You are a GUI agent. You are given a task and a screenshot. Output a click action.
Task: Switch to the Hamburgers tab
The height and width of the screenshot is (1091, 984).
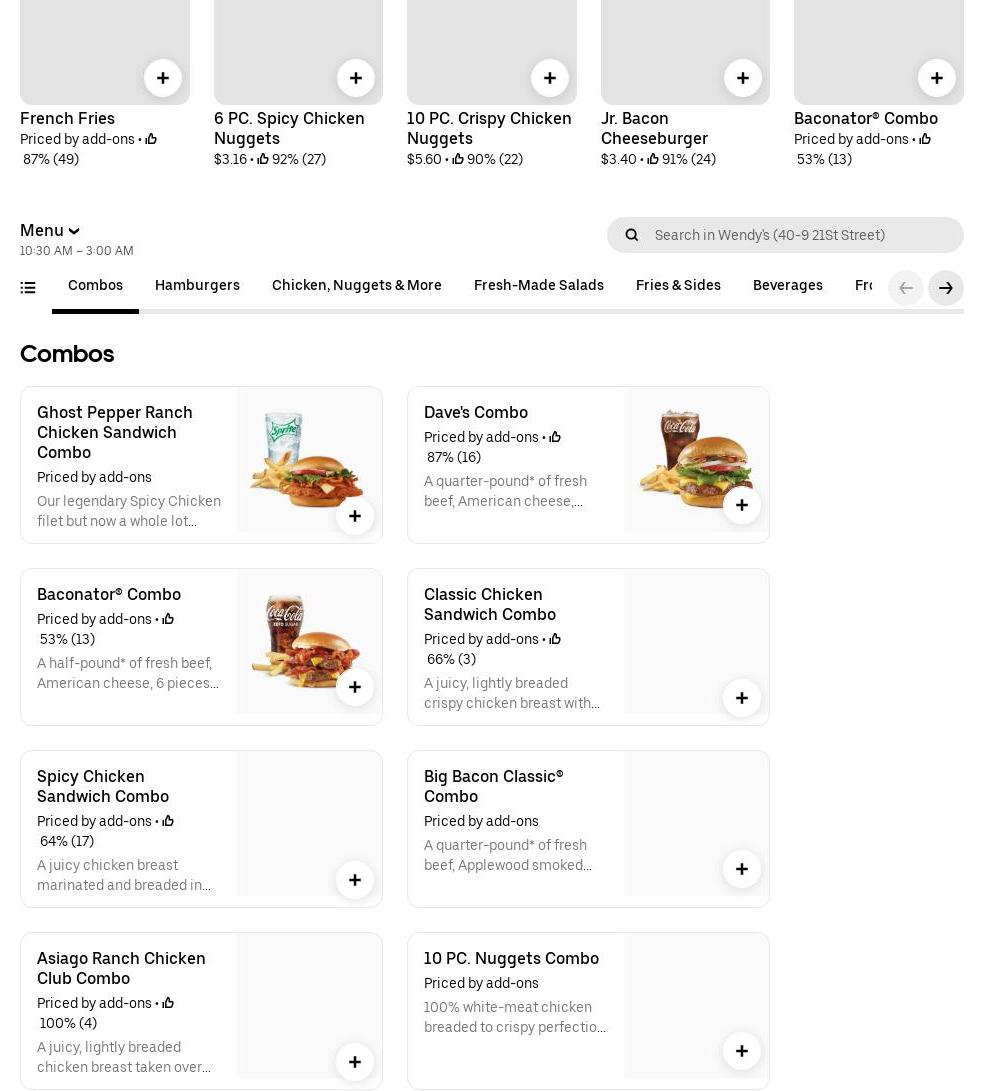(x=197, y=286)
